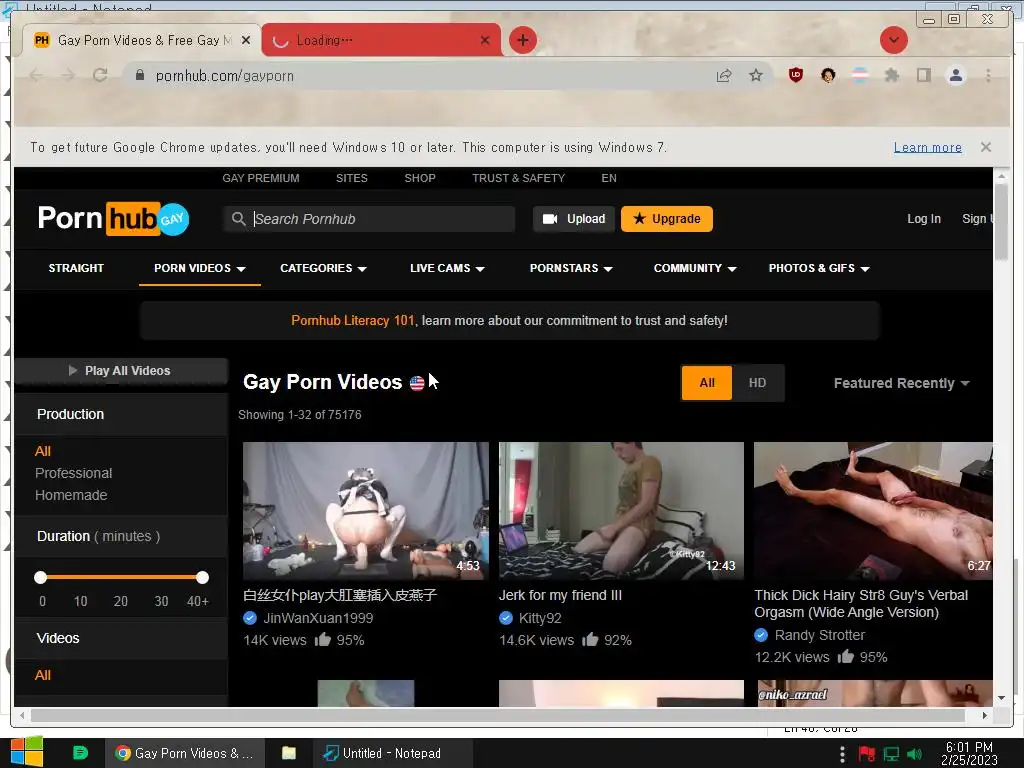Click the browser forward arrow

pyautogui.click(x=68, y=76)
